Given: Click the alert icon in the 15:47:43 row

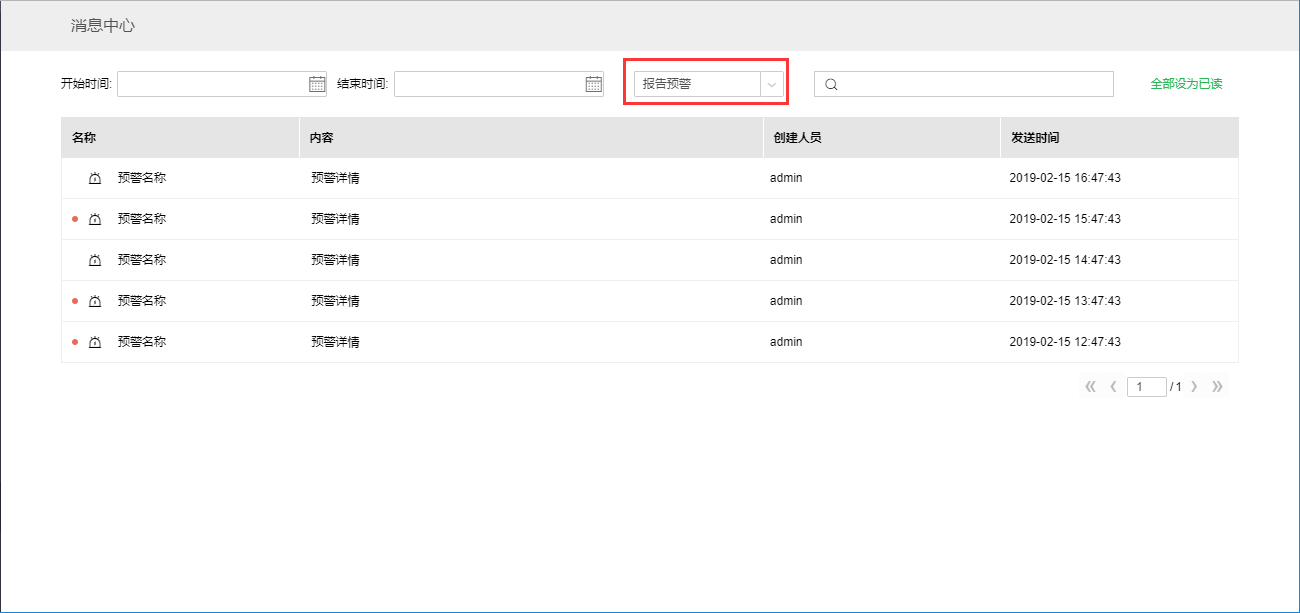Looking at the screenshot, I should (95, 219).
